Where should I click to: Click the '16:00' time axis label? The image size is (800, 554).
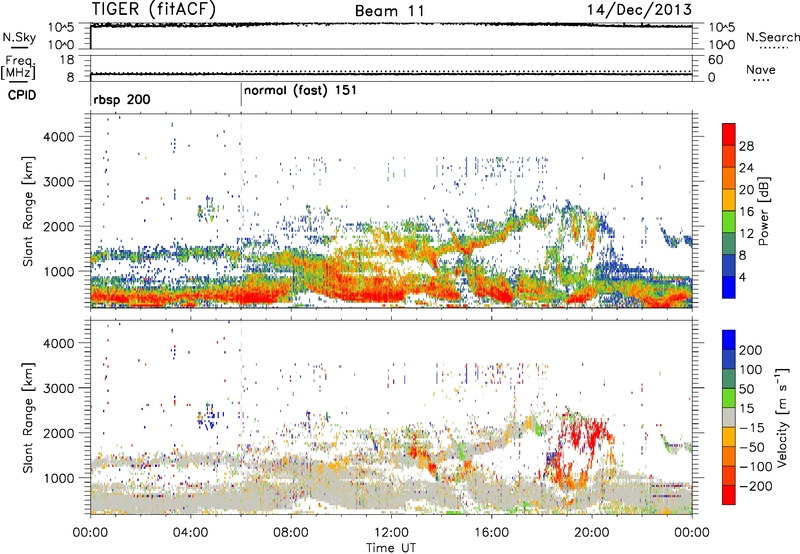click(x=491, y=533)
